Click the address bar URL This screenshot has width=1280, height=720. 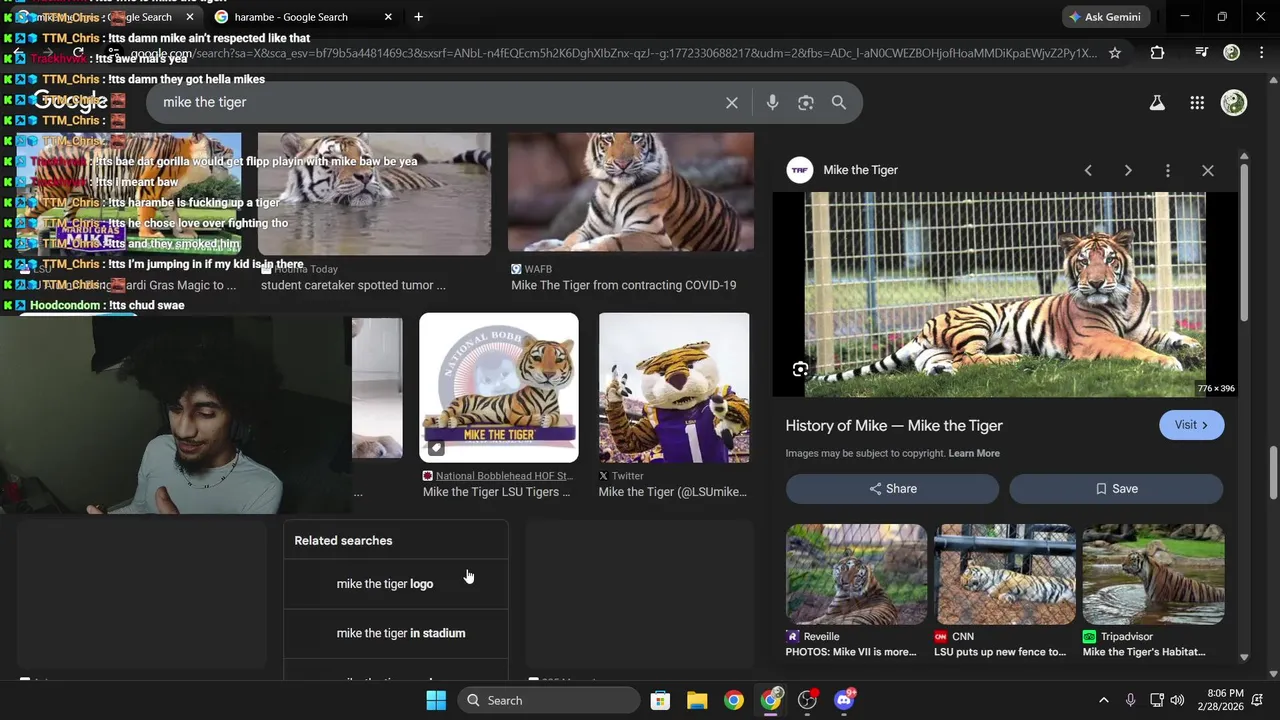[615, 53]
